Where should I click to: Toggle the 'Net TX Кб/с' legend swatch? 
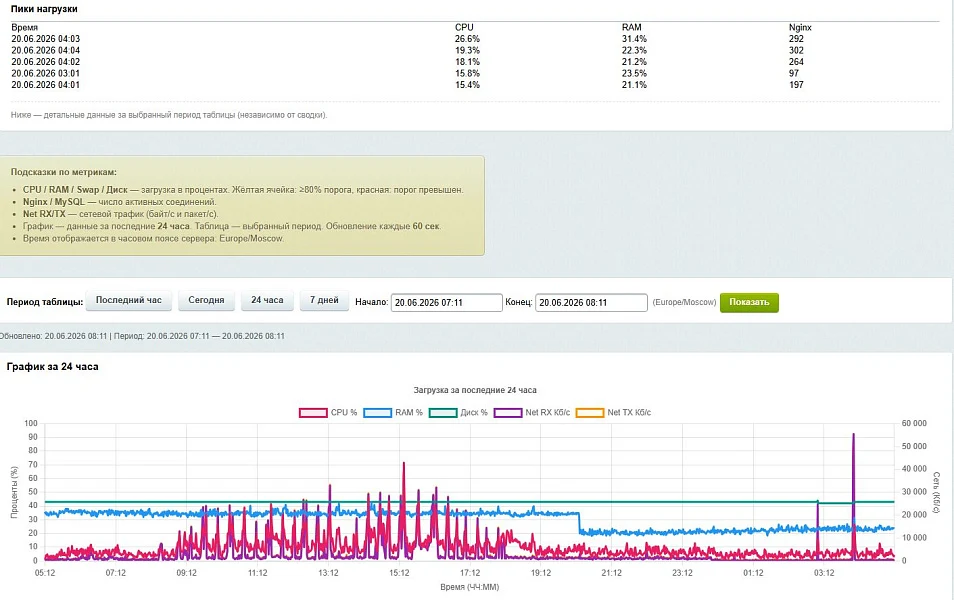tap(590, 413)
